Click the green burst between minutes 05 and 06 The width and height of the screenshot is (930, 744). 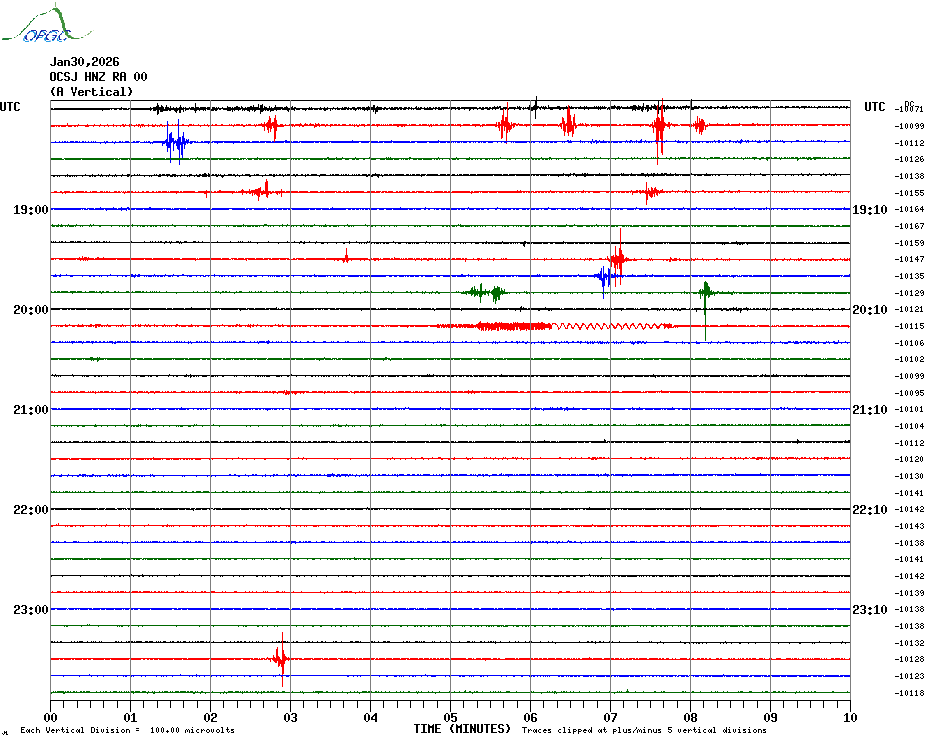pos(486,292)
